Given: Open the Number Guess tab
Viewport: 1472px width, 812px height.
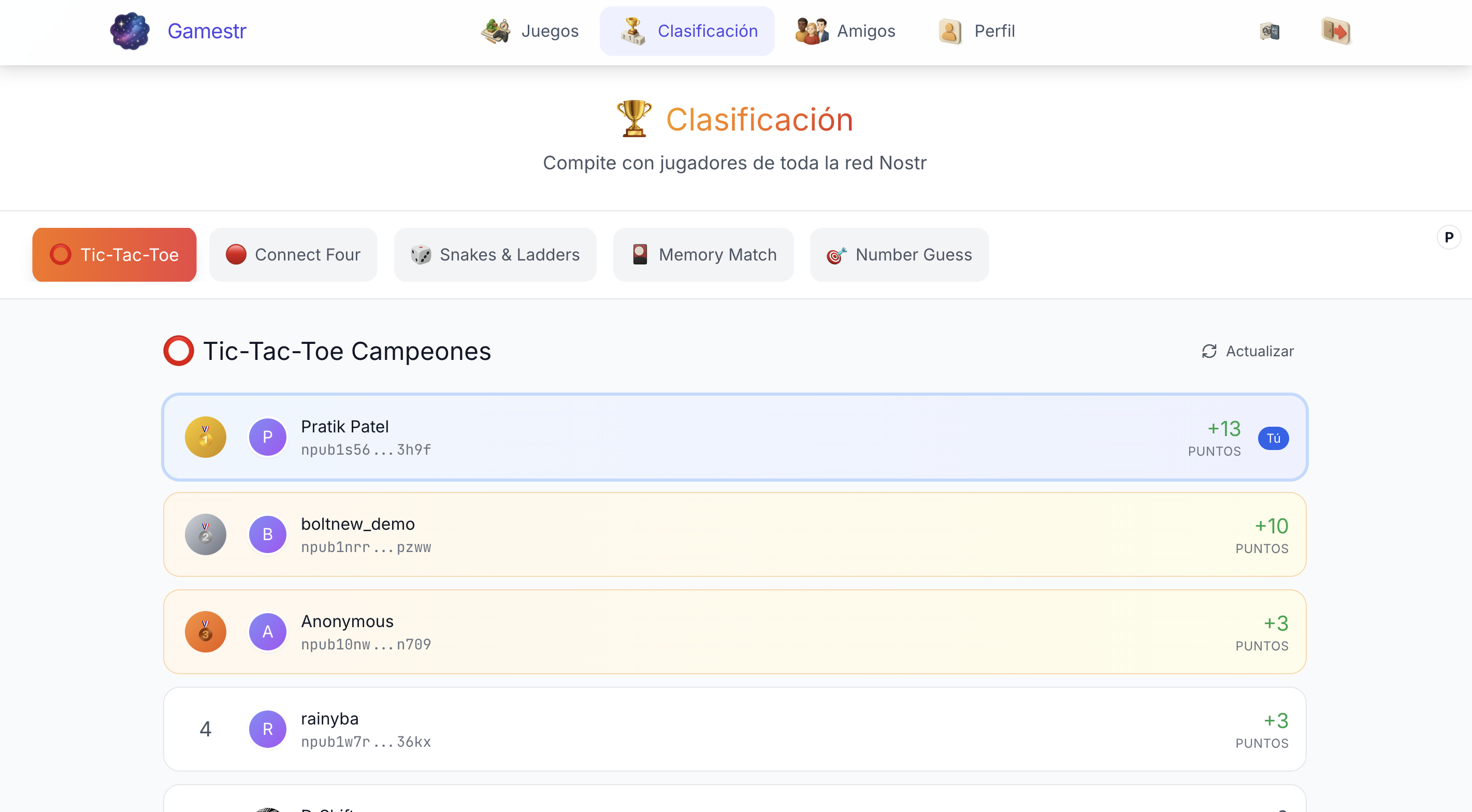Looking at the screenshot, I should point(899,255).
